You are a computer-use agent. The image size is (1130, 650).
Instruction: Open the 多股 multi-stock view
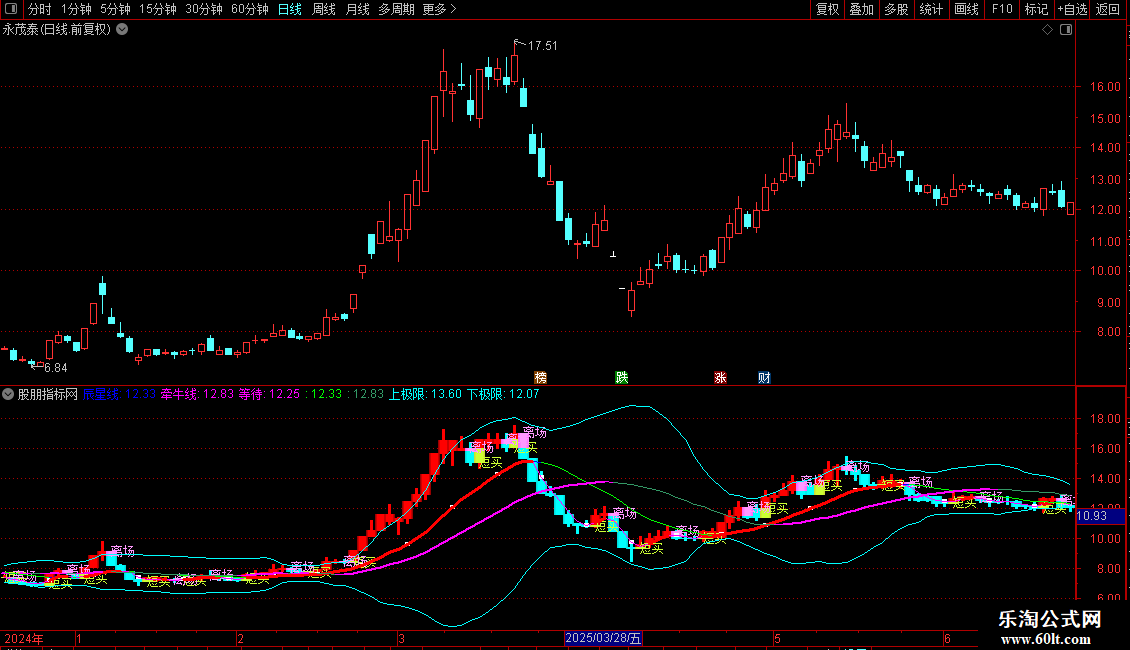click(x=897, y=9)
